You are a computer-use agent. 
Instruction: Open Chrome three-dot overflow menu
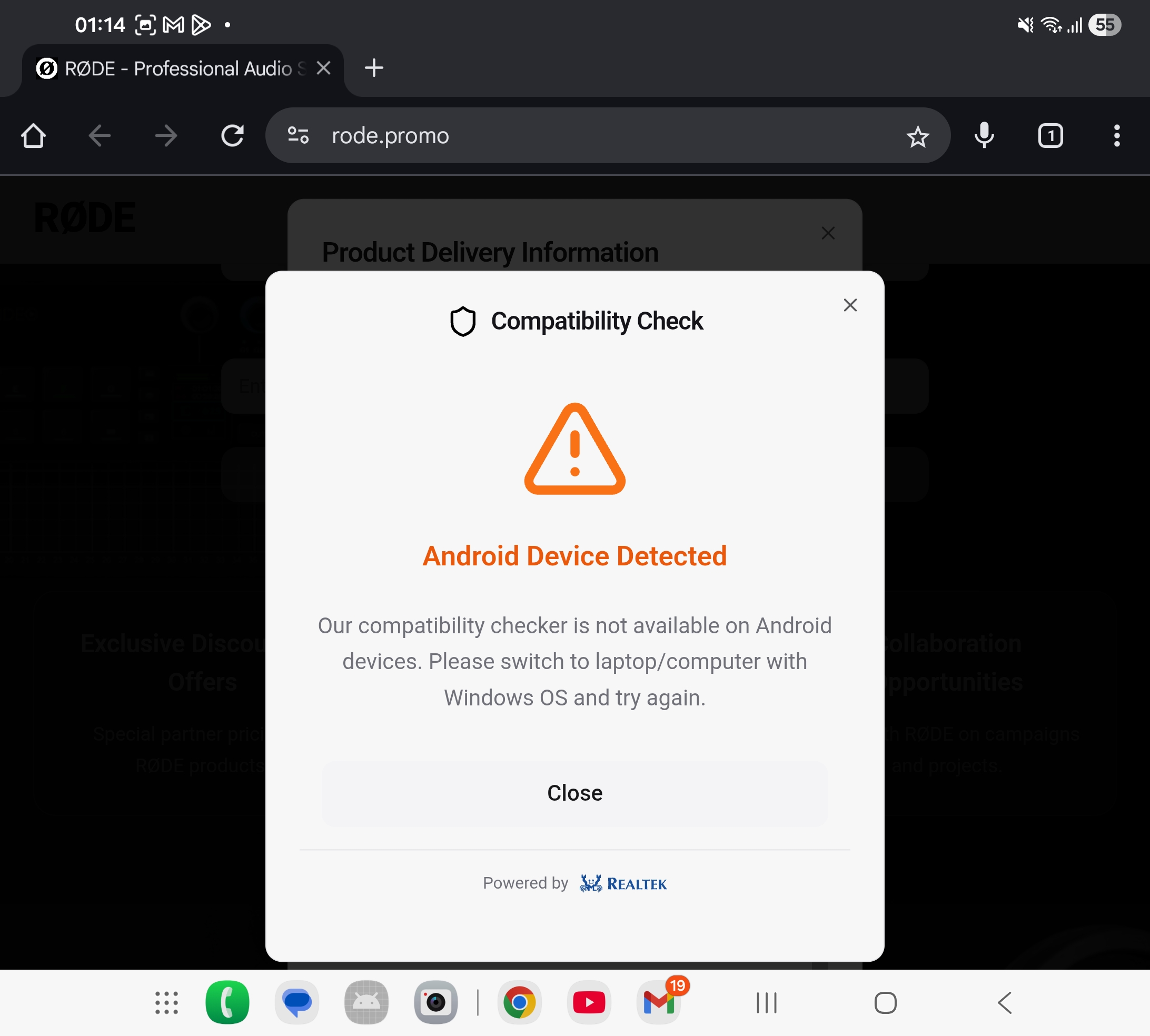(1116, 135)
